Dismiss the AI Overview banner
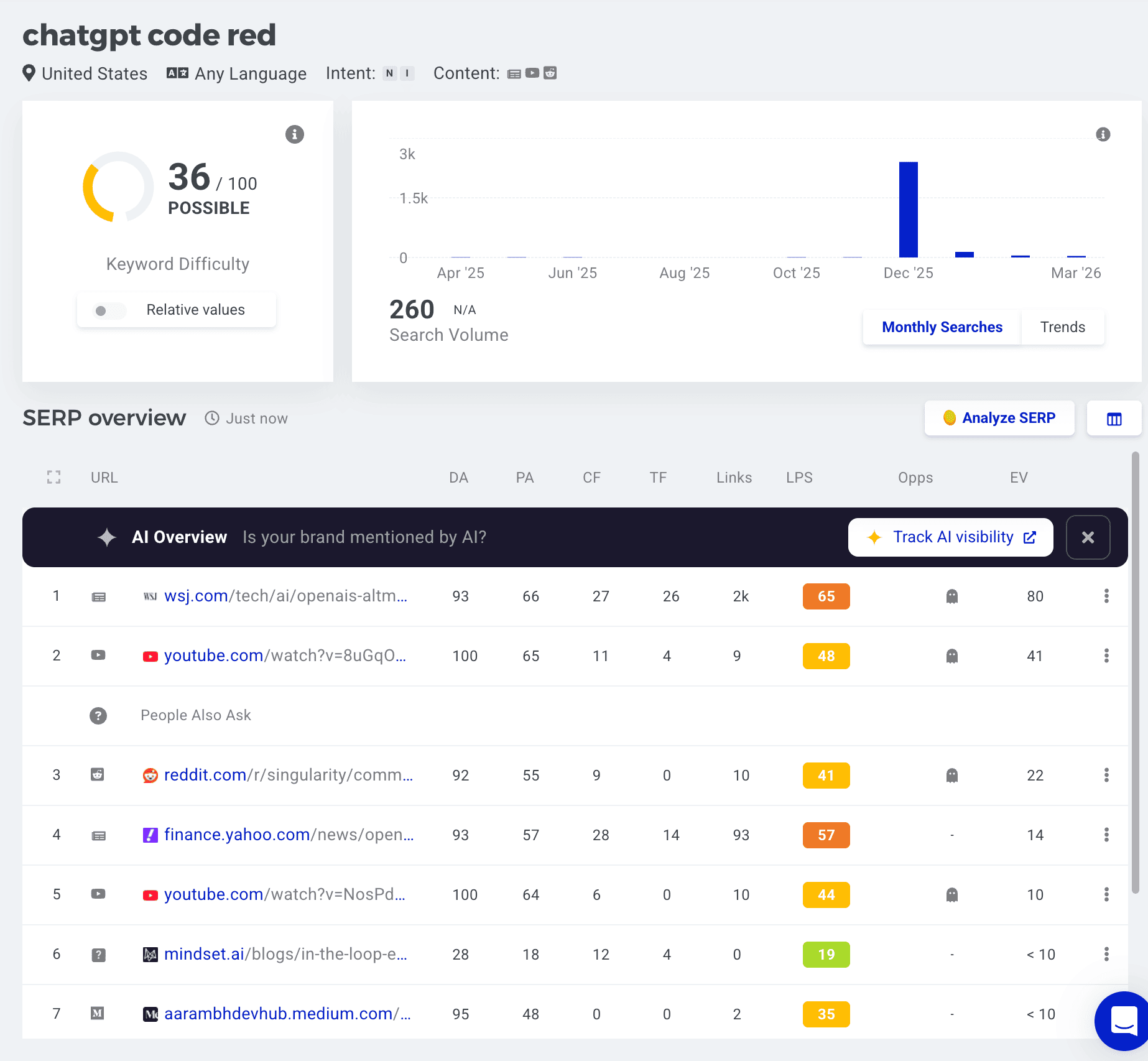This screenshot has height=1061, width=1148. coord(1088,537)
